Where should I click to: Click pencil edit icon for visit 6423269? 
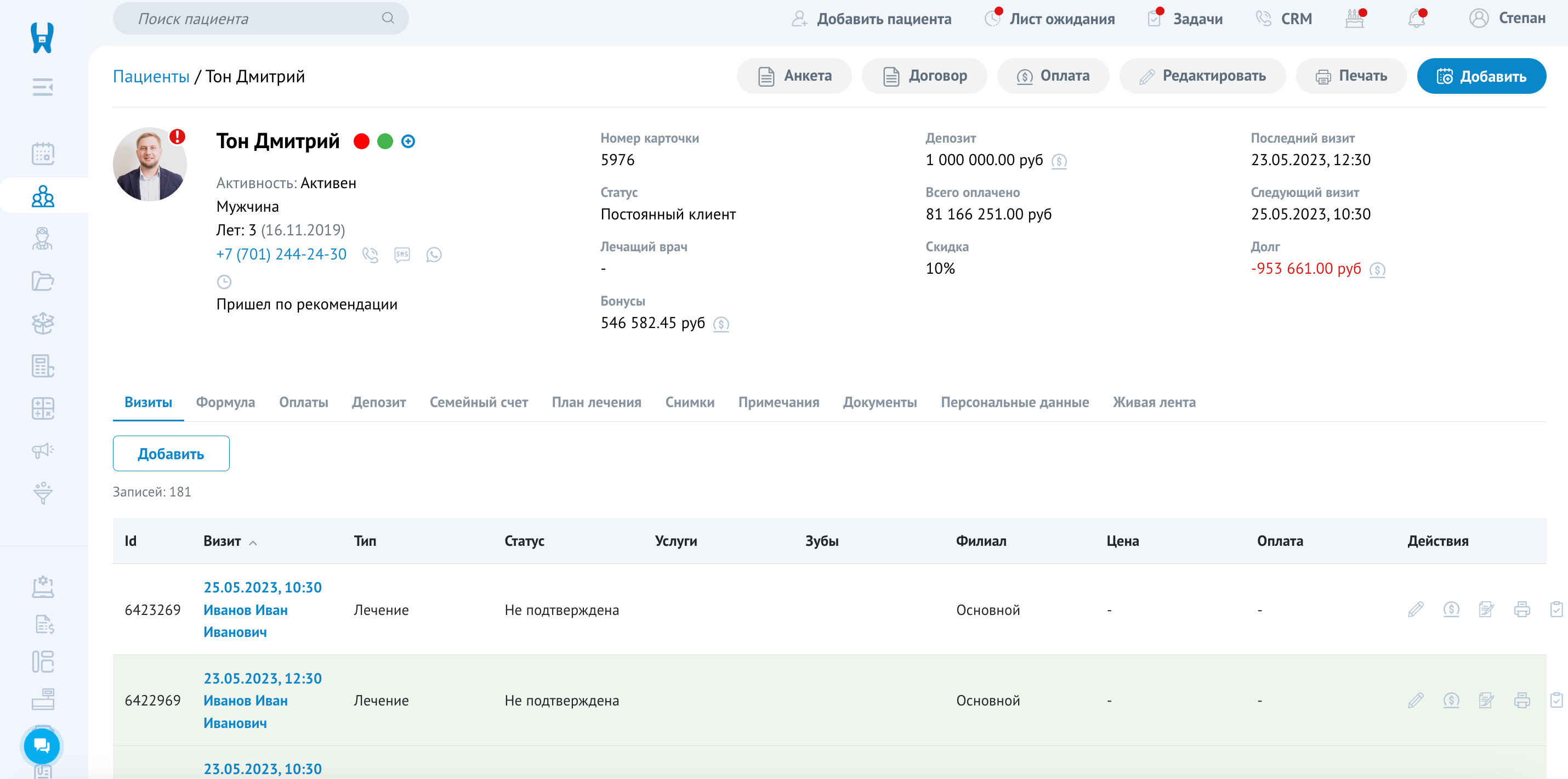click(1415, 609)
